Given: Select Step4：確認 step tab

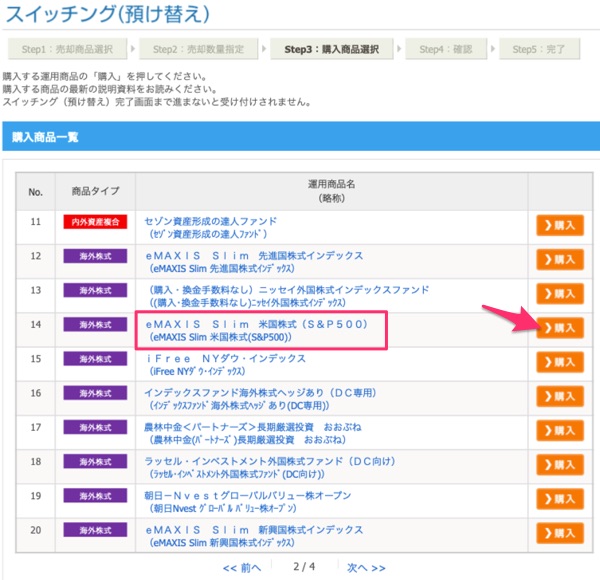Looking at the screenshot, I should (446, 49).
